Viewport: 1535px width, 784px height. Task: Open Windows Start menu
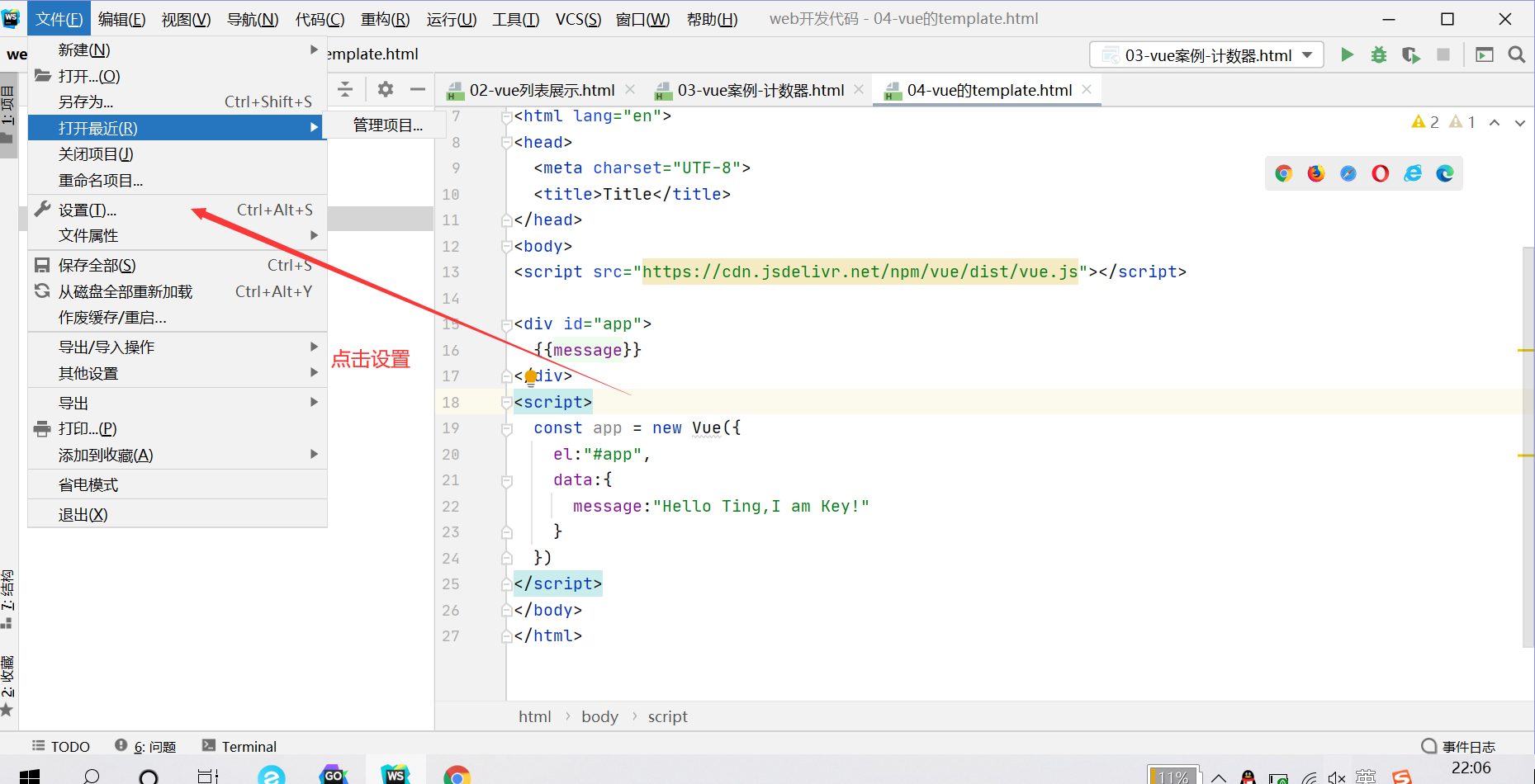pyautogui.click(x=30, y=776)
